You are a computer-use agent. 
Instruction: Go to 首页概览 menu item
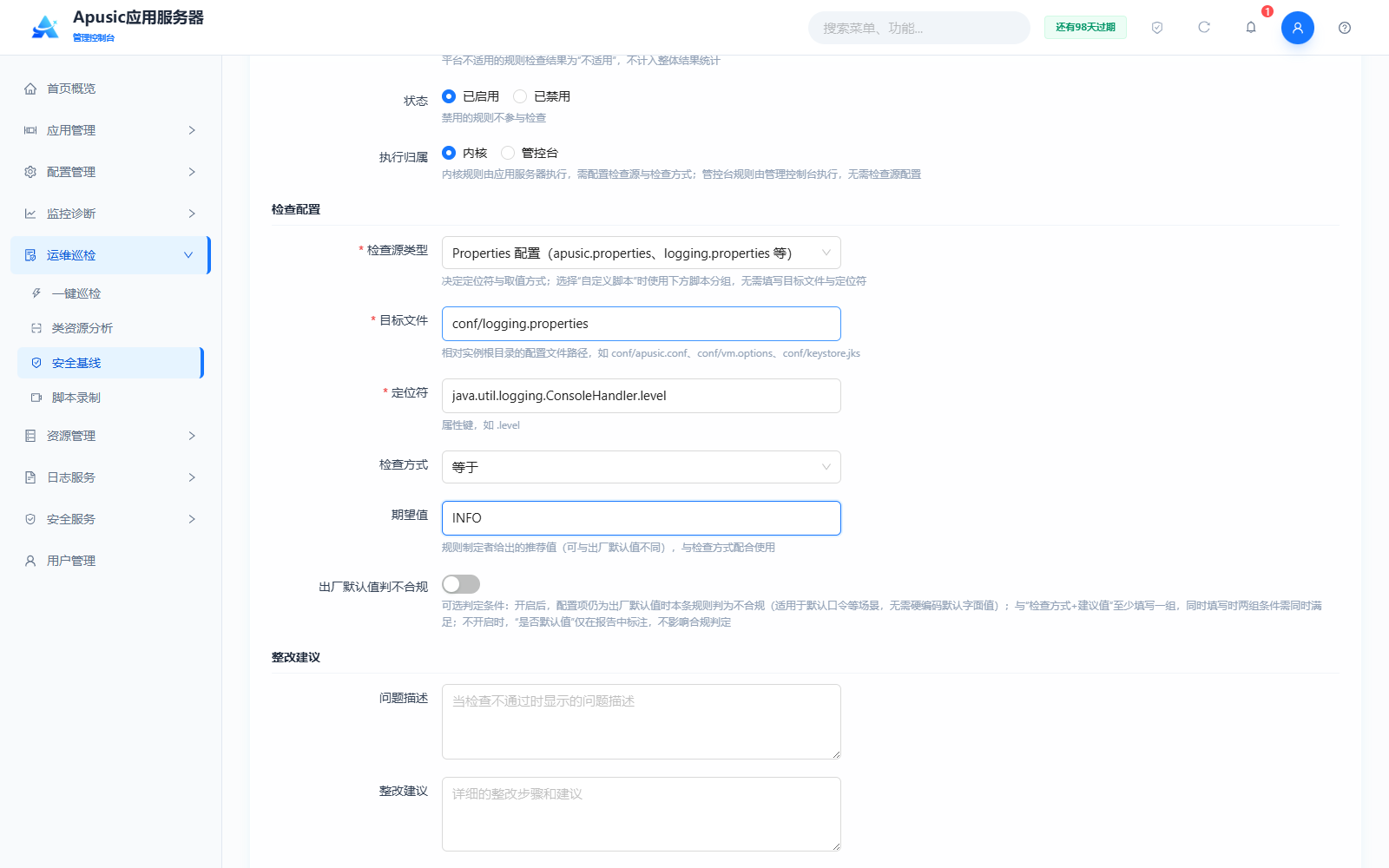coord(110,89)
